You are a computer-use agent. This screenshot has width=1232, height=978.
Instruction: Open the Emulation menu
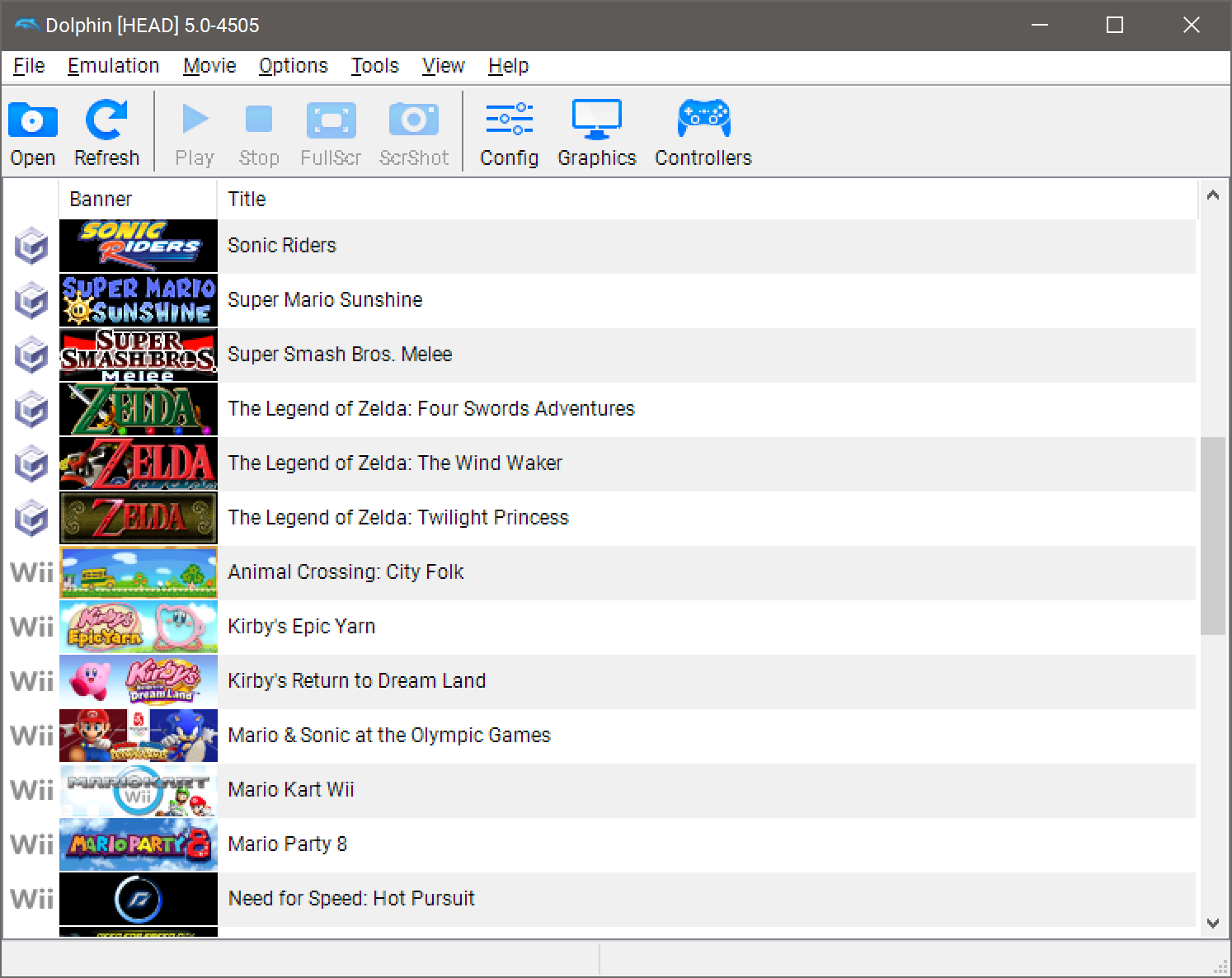(x=114, y=66)
